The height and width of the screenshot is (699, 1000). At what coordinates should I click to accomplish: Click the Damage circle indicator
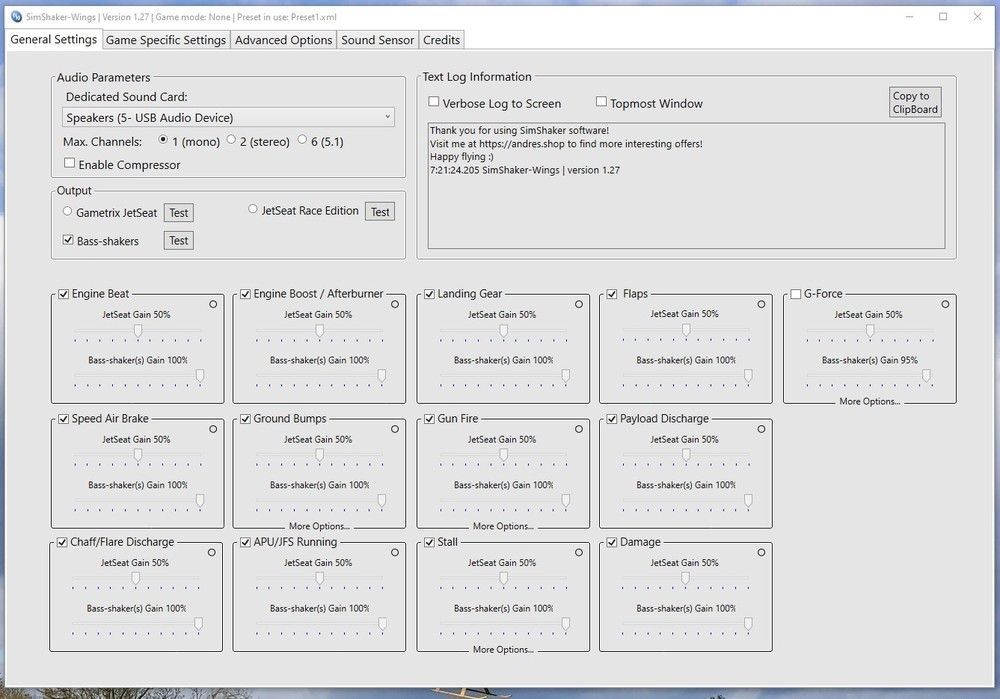click(761, 552)
